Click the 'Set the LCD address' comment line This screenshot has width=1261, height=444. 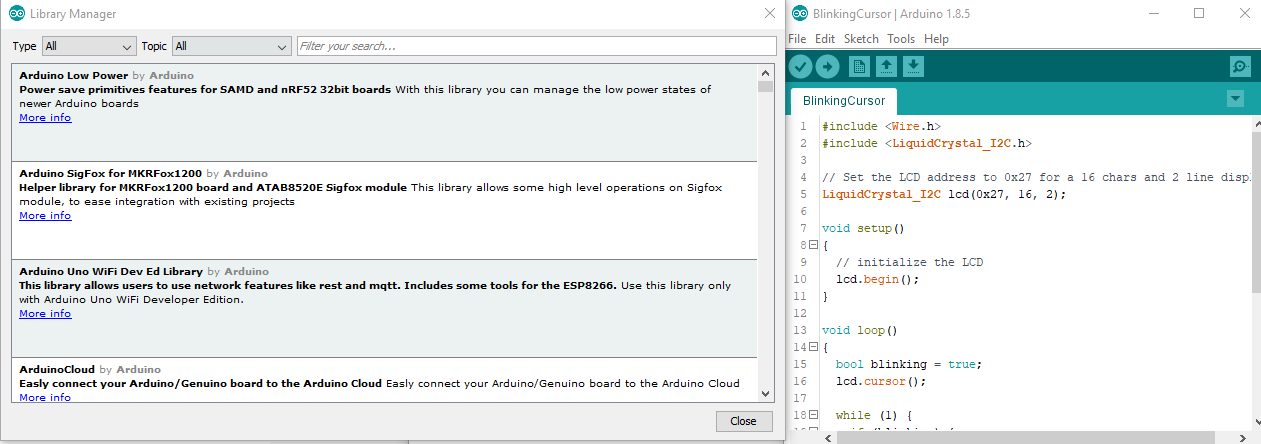click(x=1037, y=177)
